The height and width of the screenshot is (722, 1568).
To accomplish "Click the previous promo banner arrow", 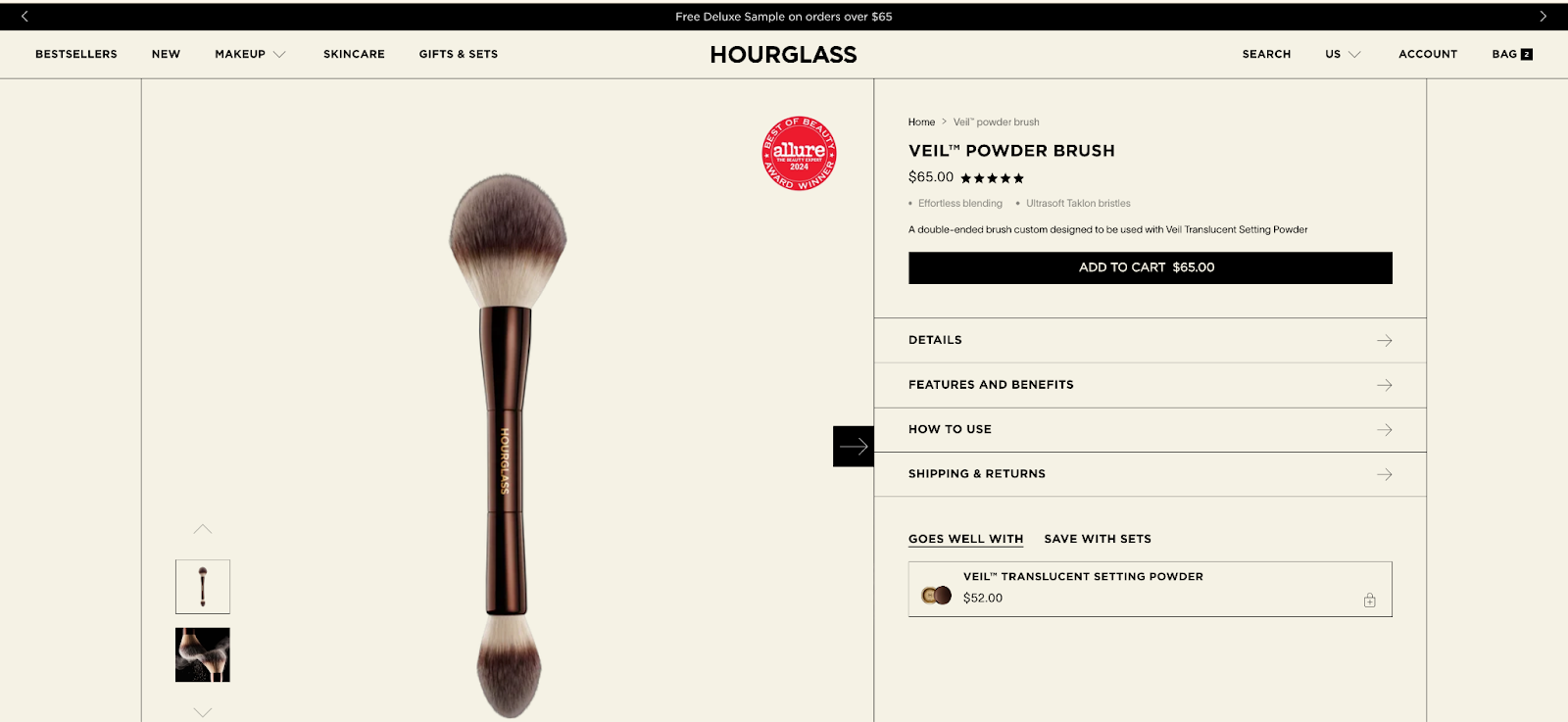I will [24, 17].
